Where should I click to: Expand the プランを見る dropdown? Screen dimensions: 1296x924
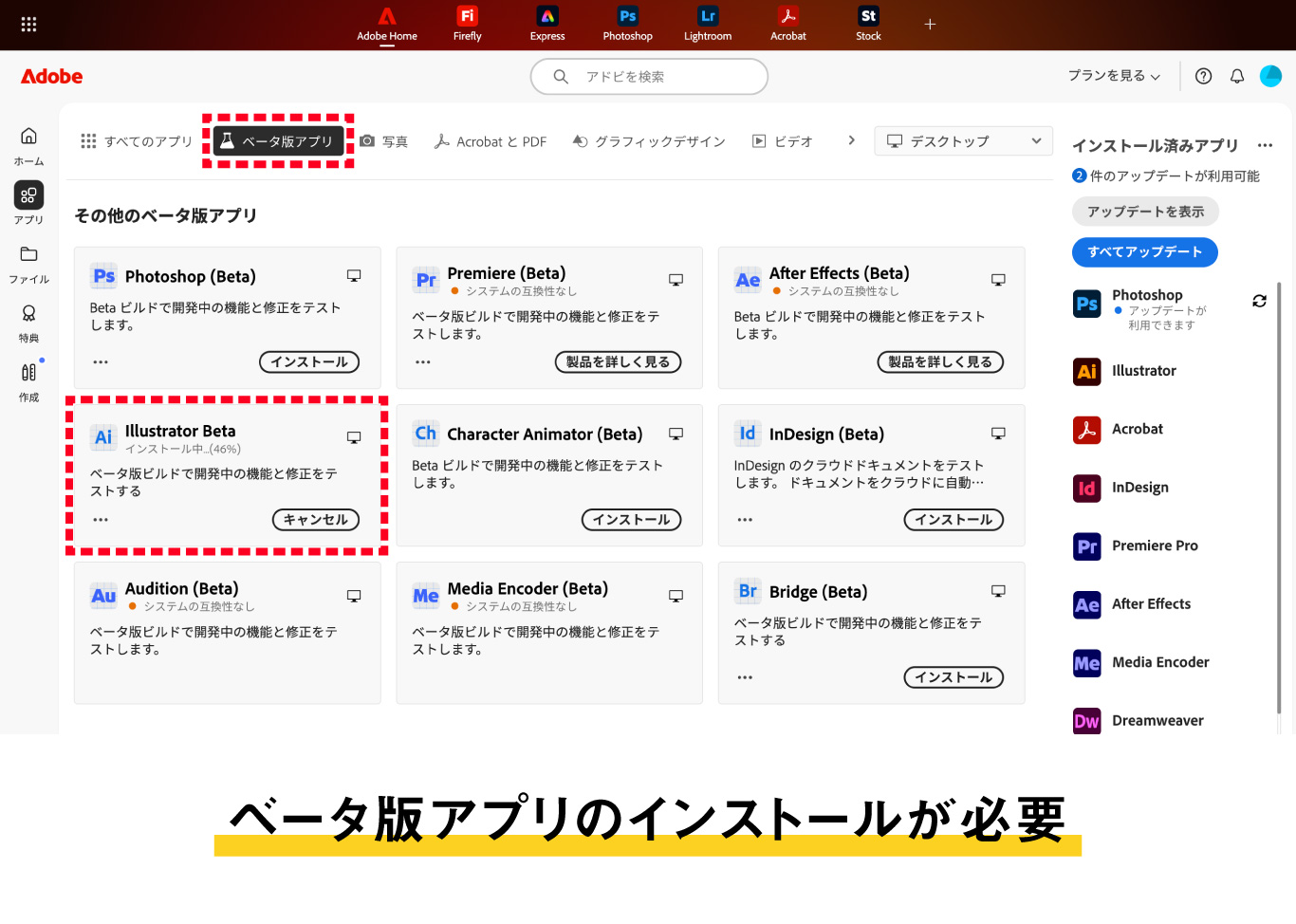click(x=1114, y=77)
